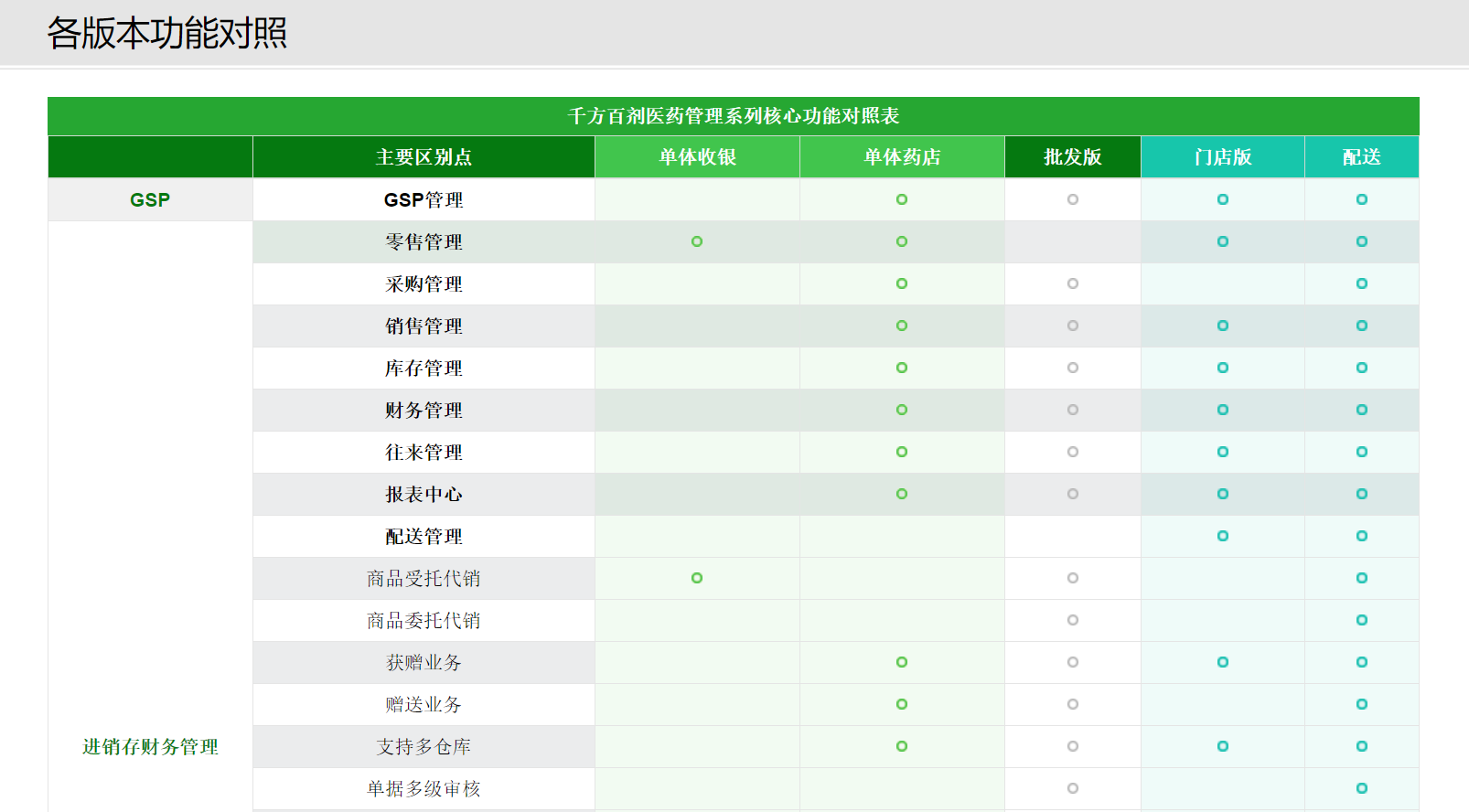Select the 支持多仓库 row label
The image size is (1469, 812).
click(424, 747)
